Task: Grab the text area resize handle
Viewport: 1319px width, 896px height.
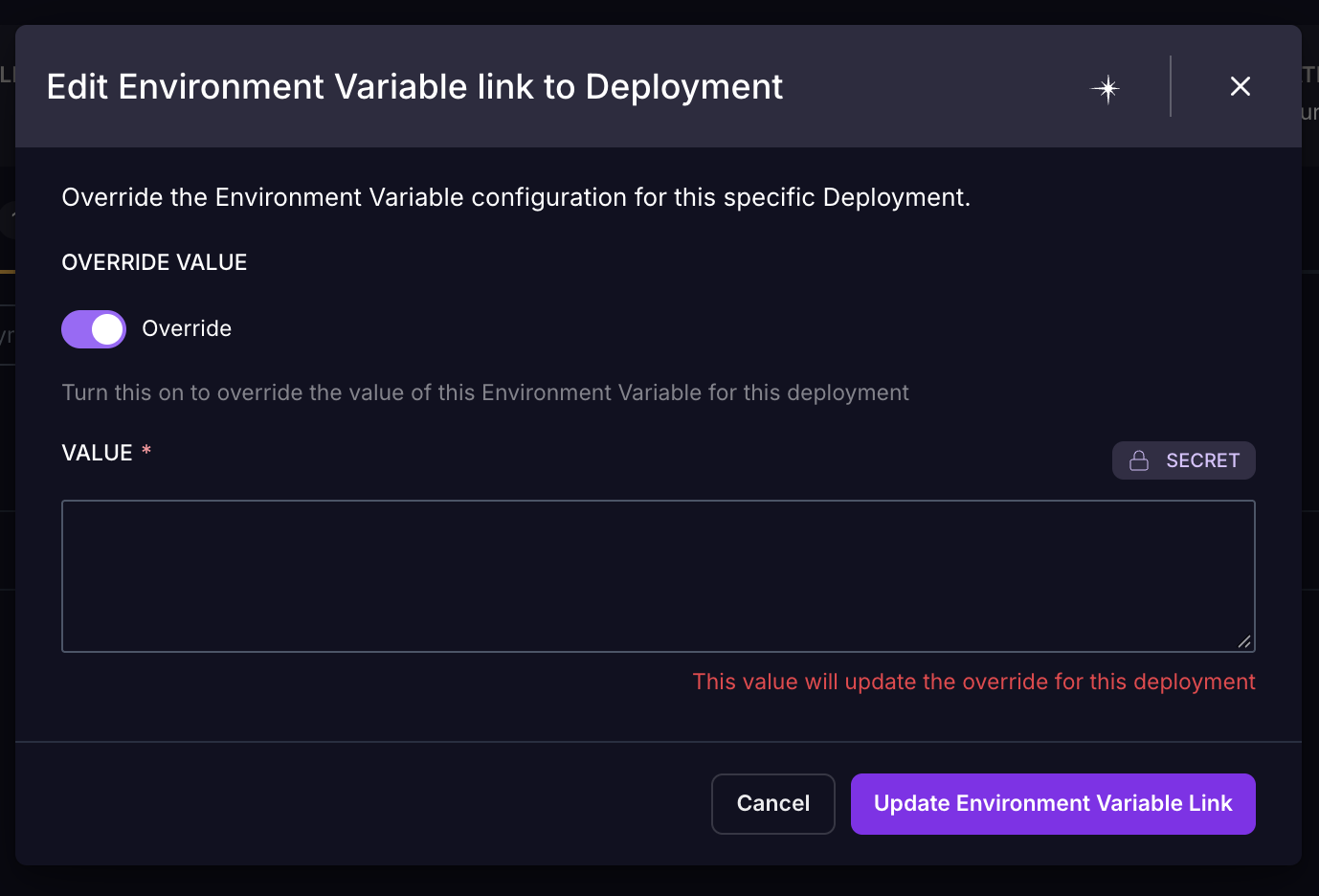Action: [x=1243, y=641]
